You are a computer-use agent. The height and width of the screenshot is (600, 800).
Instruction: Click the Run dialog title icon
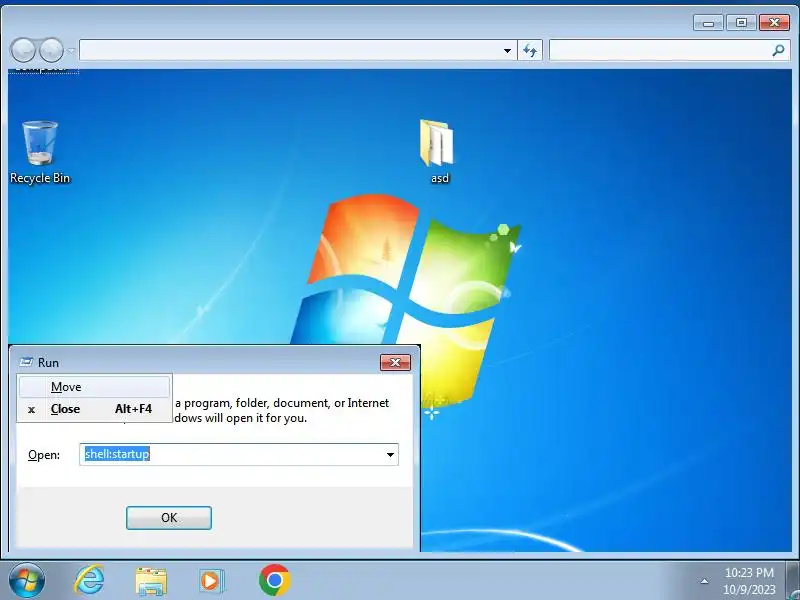coord(26,362)
